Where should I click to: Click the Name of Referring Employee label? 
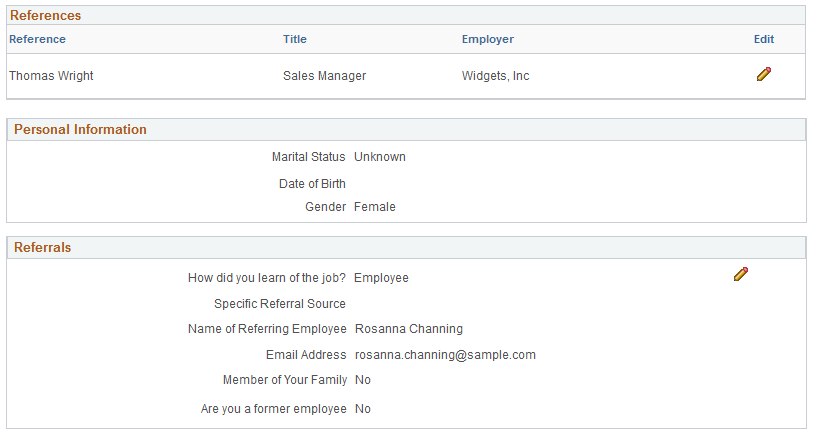267,329
